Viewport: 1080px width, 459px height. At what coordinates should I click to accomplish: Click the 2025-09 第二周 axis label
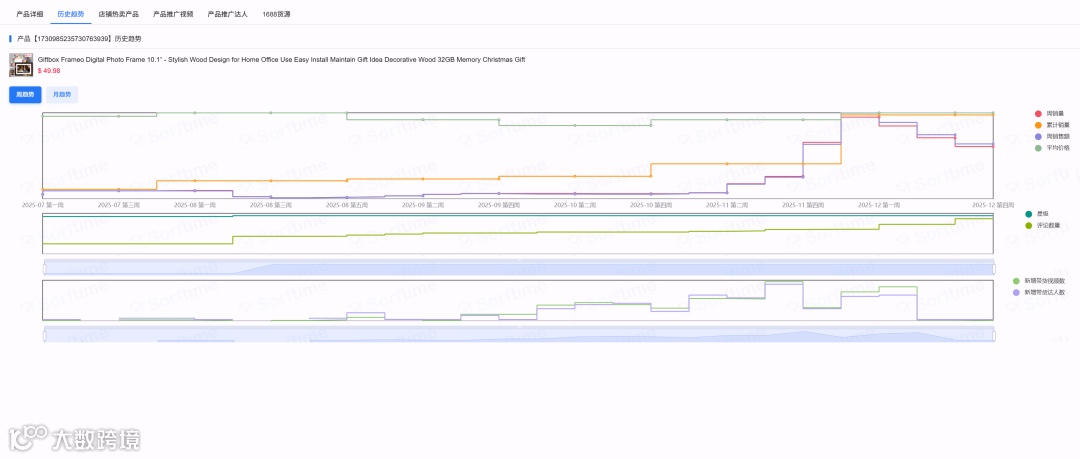tap(422, 205)
